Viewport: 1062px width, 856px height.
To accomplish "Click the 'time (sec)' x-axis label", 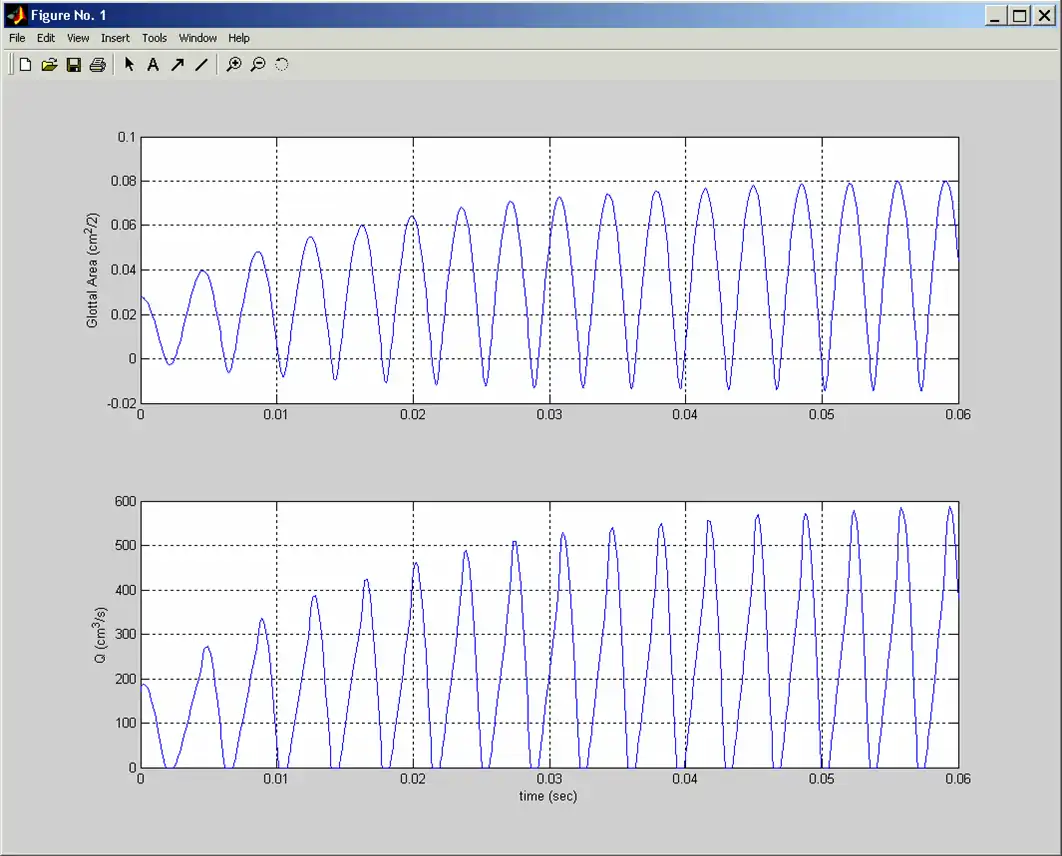I will pyautogui.click(x=548, y=797).
